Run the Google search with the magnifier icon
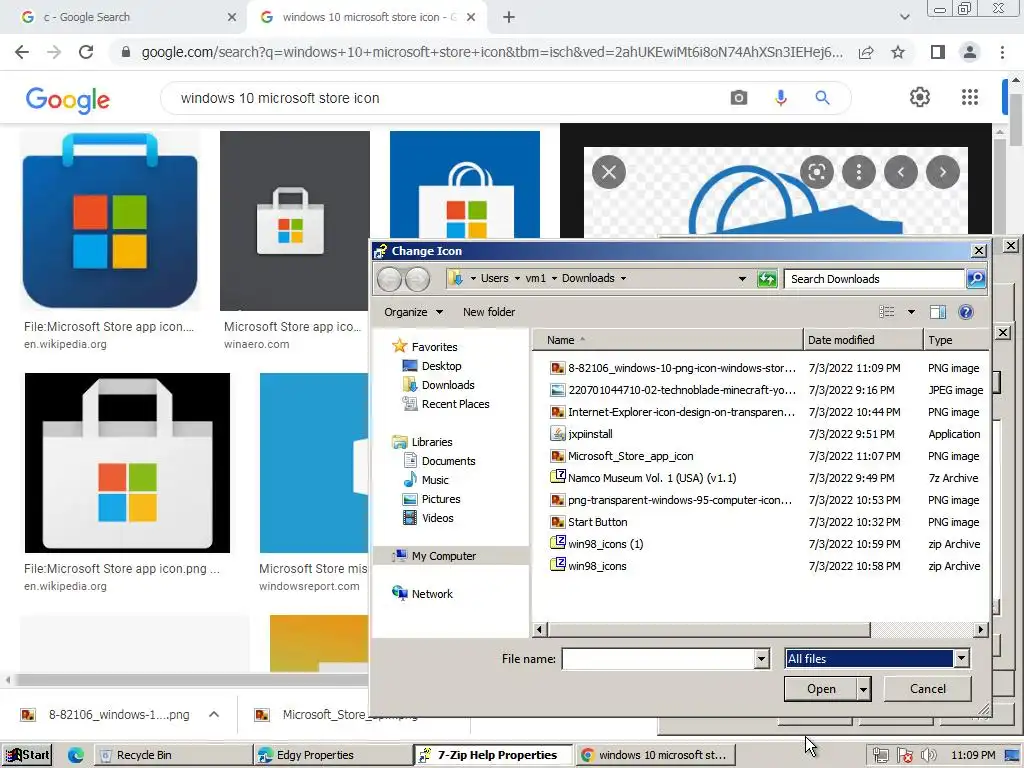 (x=822, y=98)
